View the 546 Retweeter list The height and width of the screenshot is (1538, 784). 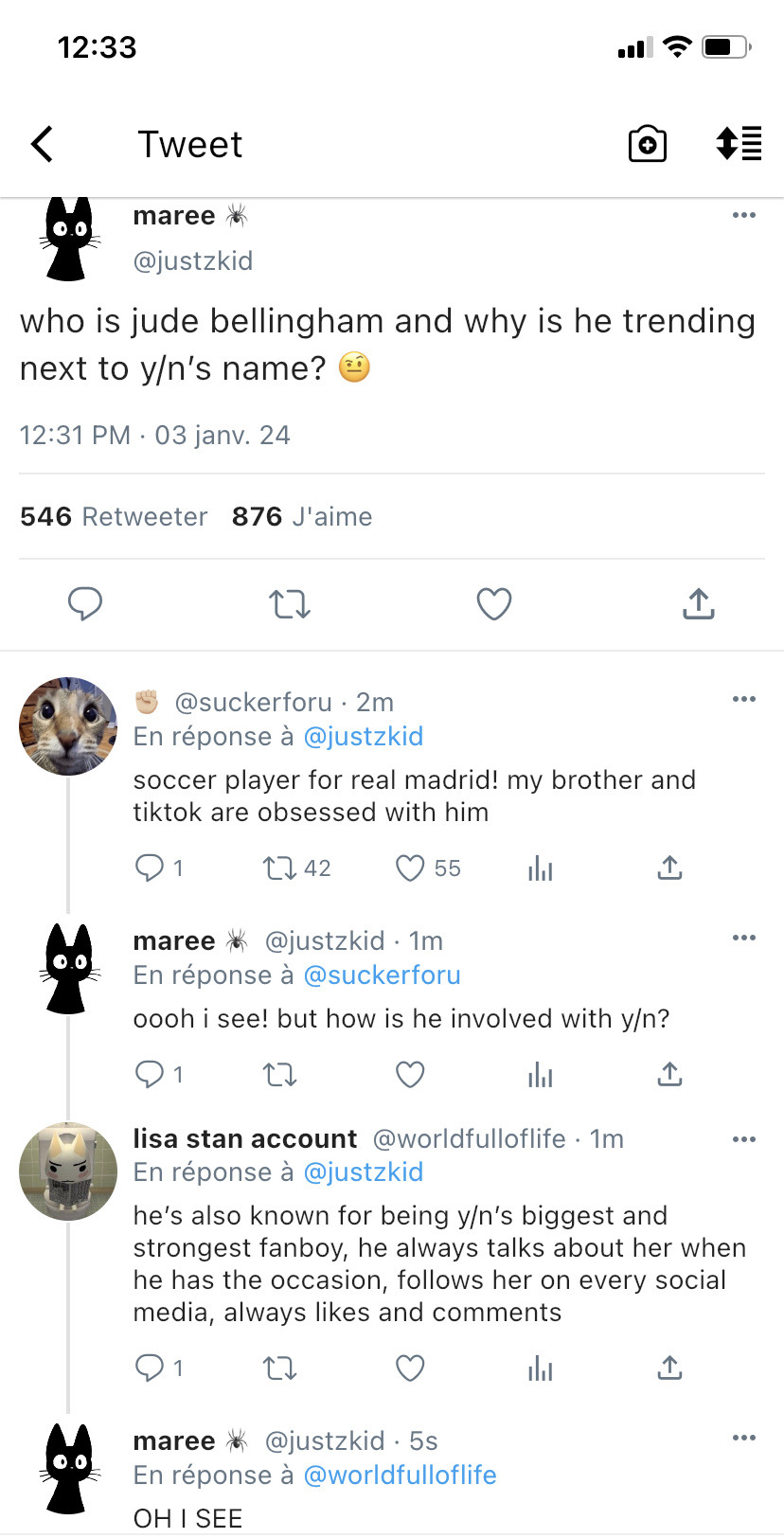(x=114, y=516)
